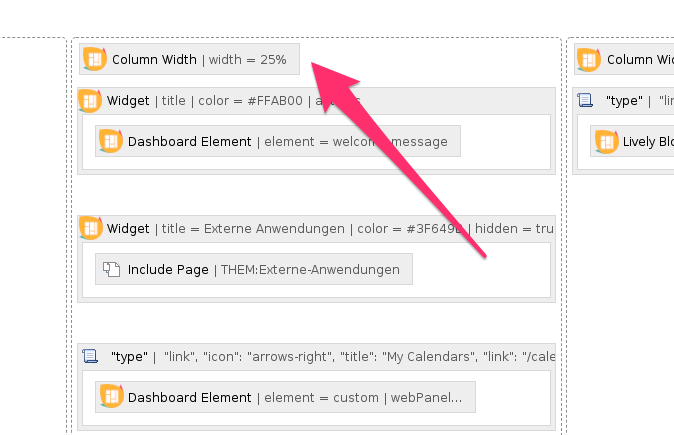Viewport: 674px width, 435px height.
Task: Click the custom Dashboard Element icon
Action: tap(110, 397)
